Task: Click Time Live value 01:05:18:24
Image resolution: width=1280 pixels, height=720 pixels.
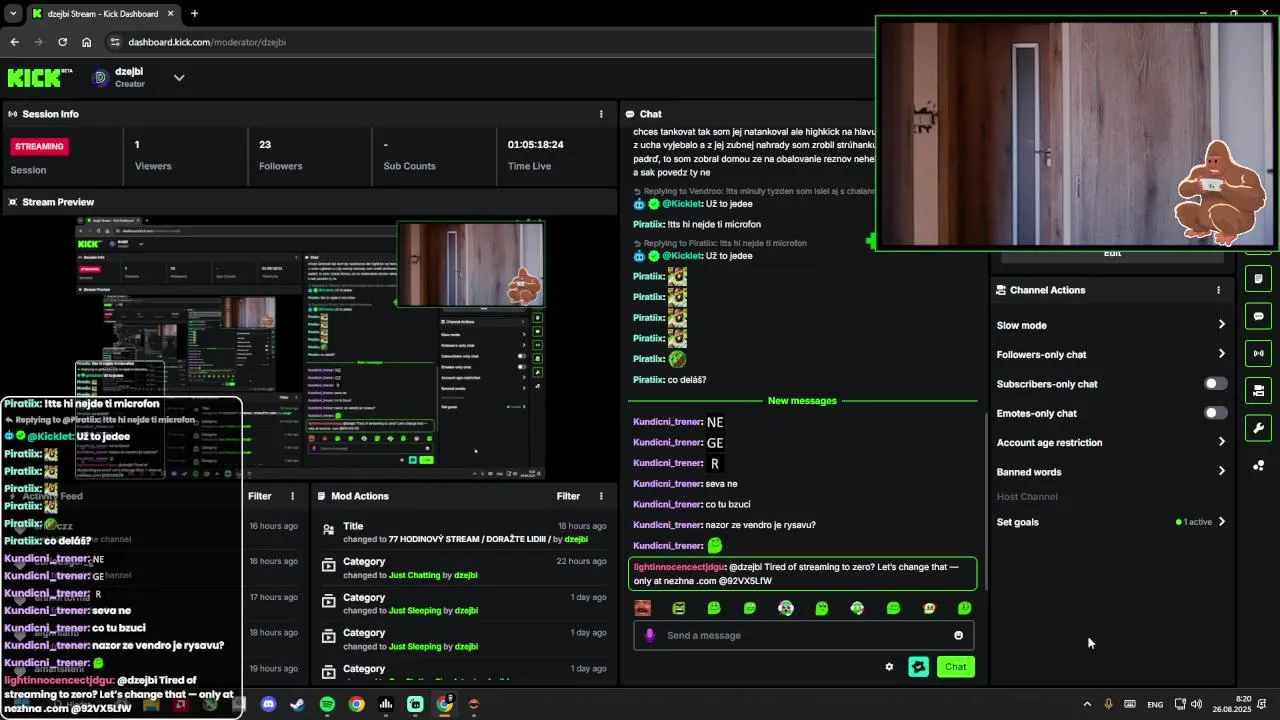Action: click(x=536, y=145)
